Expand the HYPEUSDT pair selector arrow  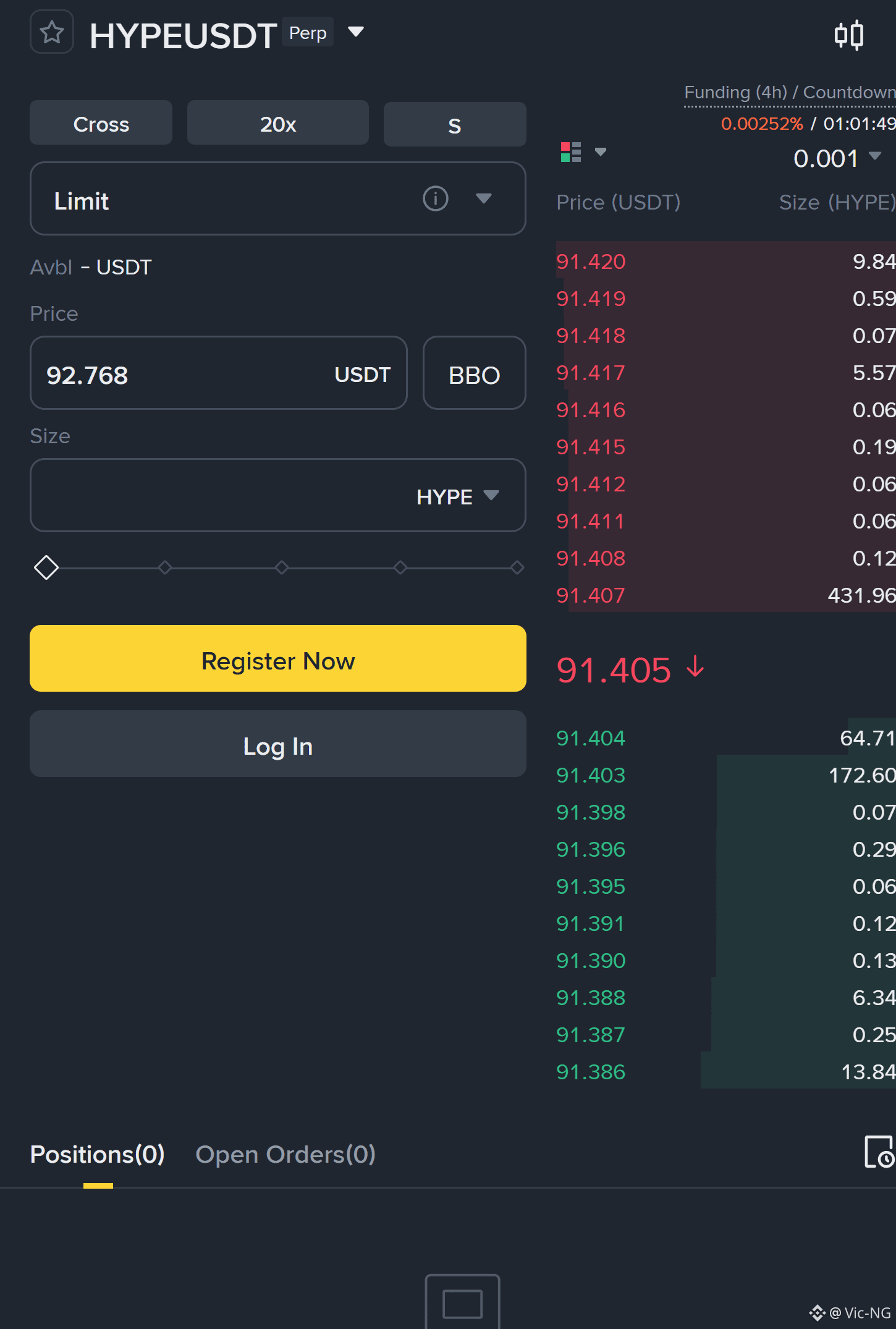click(x=356, y=32)
